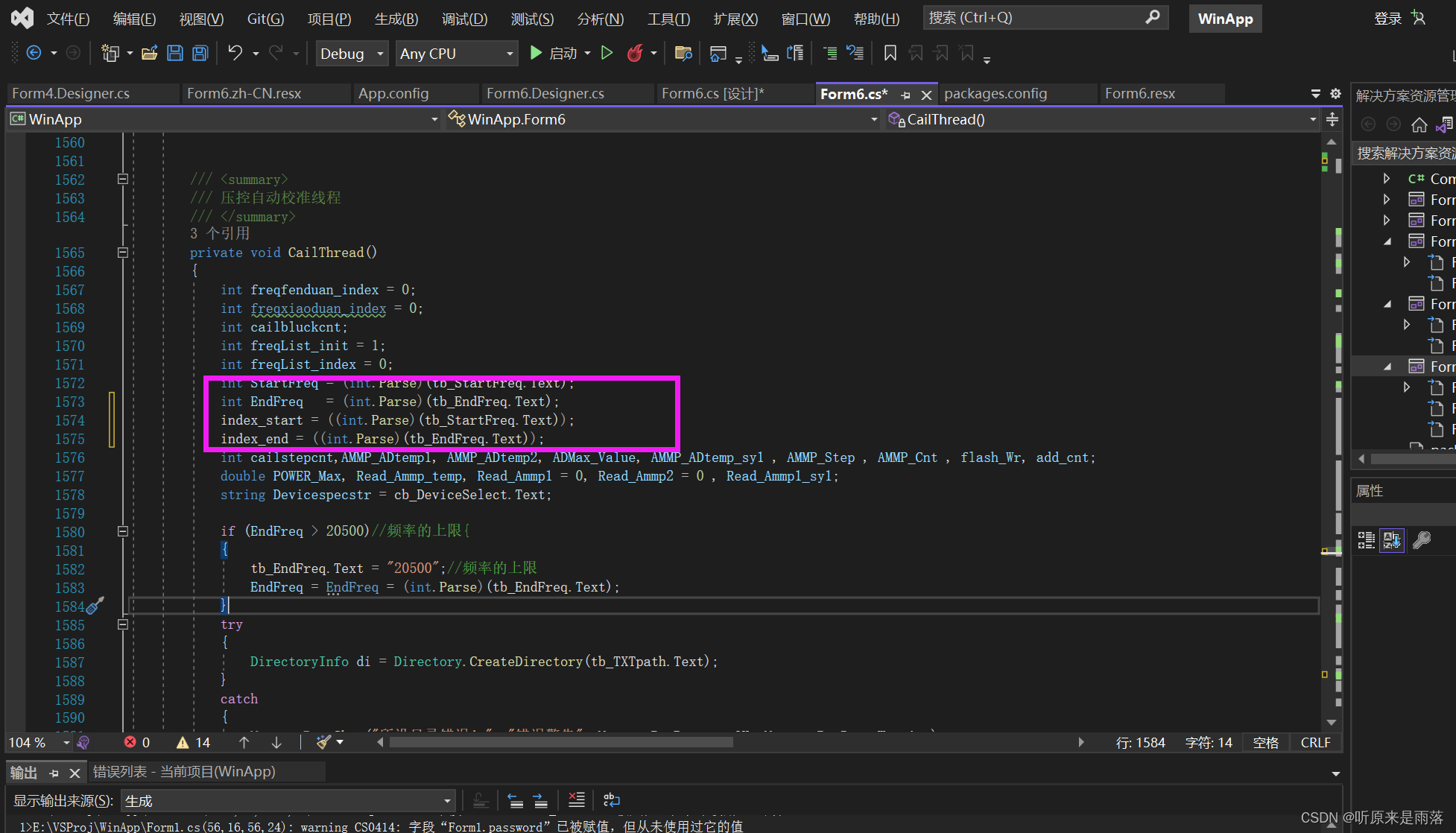Clear all output with red X icon
This screenshot has height=833, width=1456.
[x=577, y=799]
